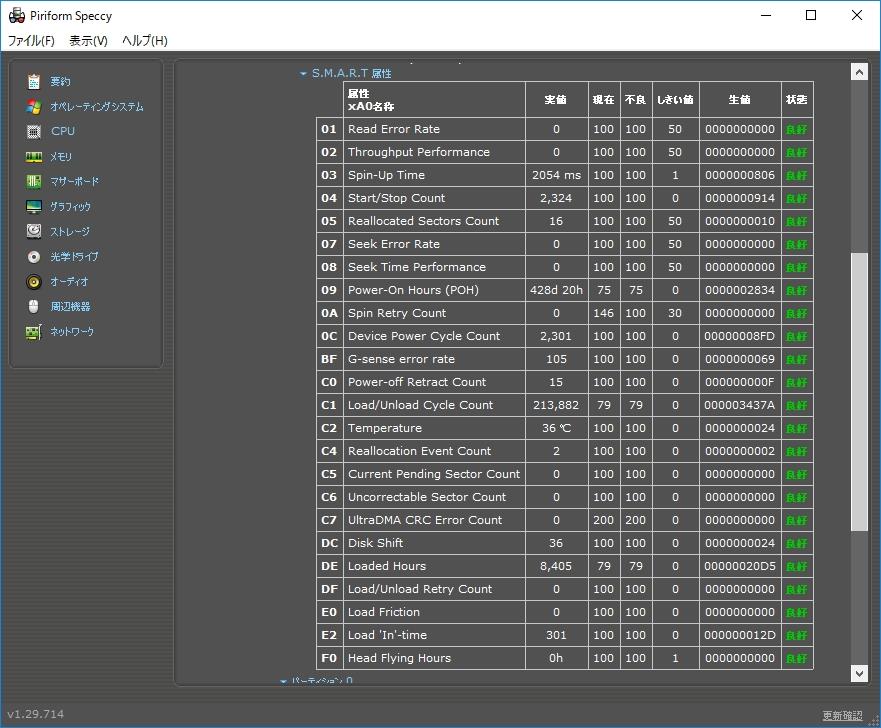Click raw value 000000012D
881x728 pixels.
pyautogui.click(x=740, y=636)
